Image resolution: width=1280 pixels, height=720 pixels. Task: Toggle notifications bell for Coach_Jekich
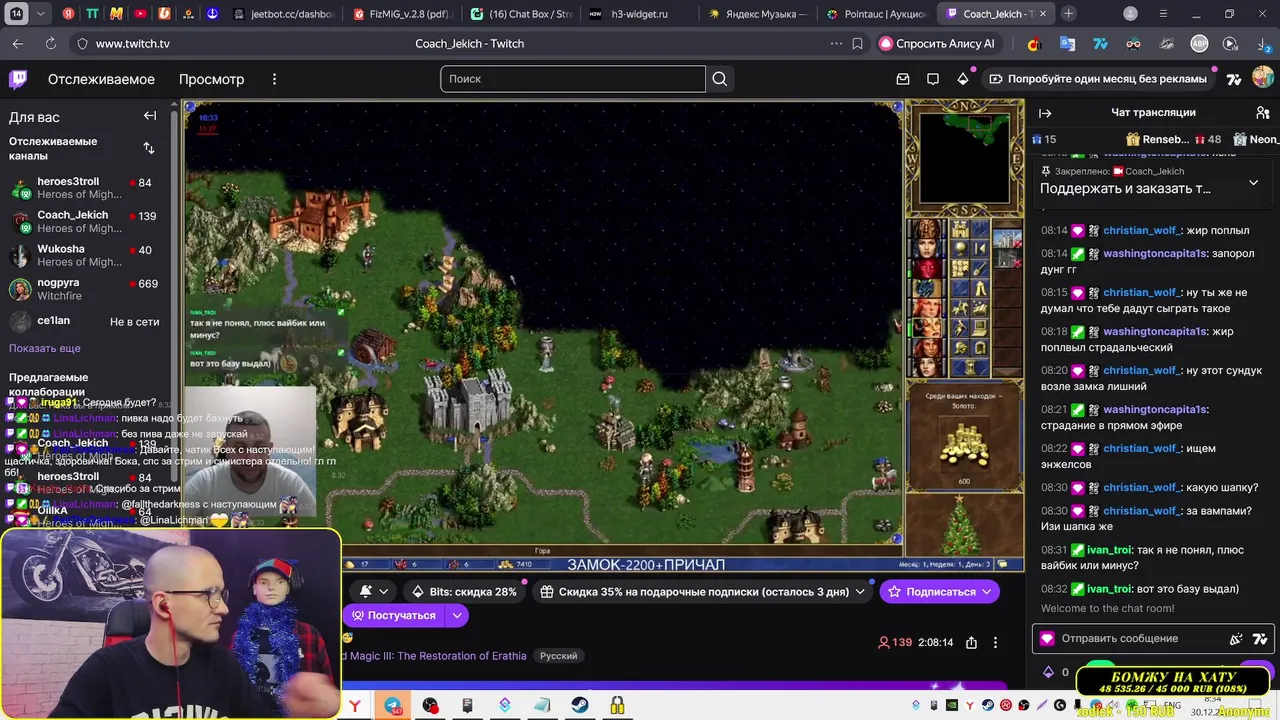(367, 591)
